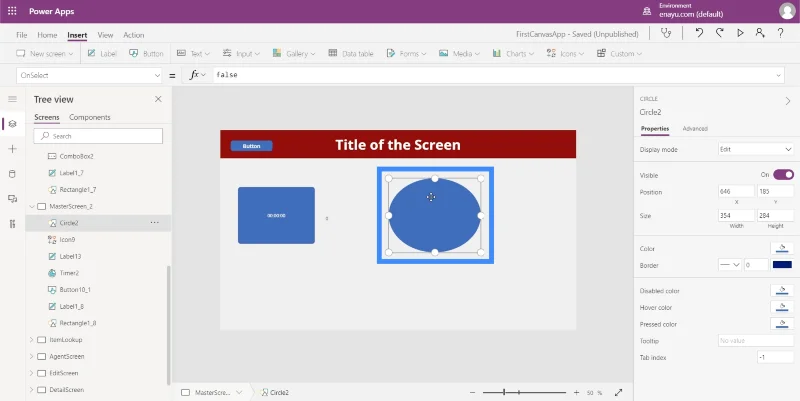Screen dimensions: 800x401
Task: Open Data sources in left sidebar
Action: [12, 174]
